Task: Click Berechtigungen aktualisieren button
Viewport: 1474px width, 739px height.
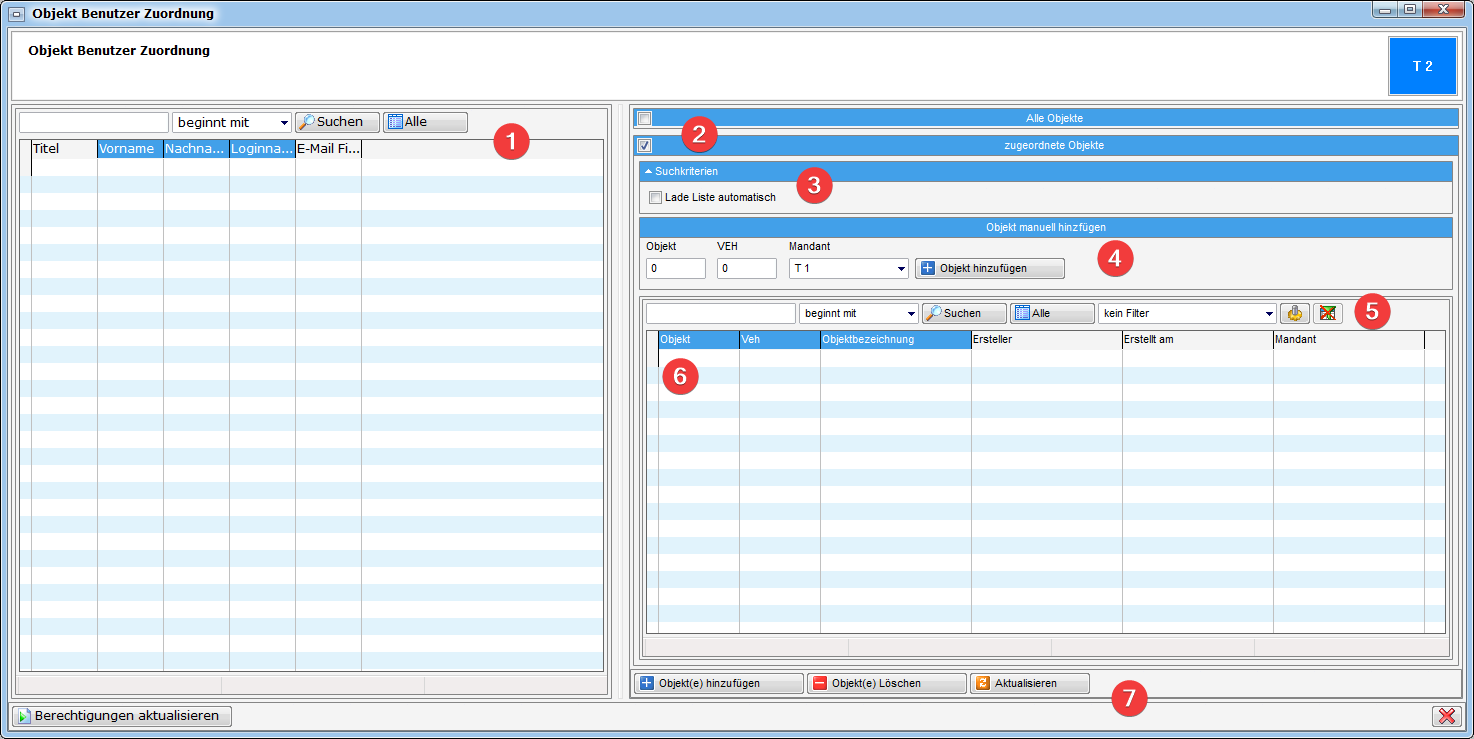Action: pyautogui.click(x=122, y=716)
